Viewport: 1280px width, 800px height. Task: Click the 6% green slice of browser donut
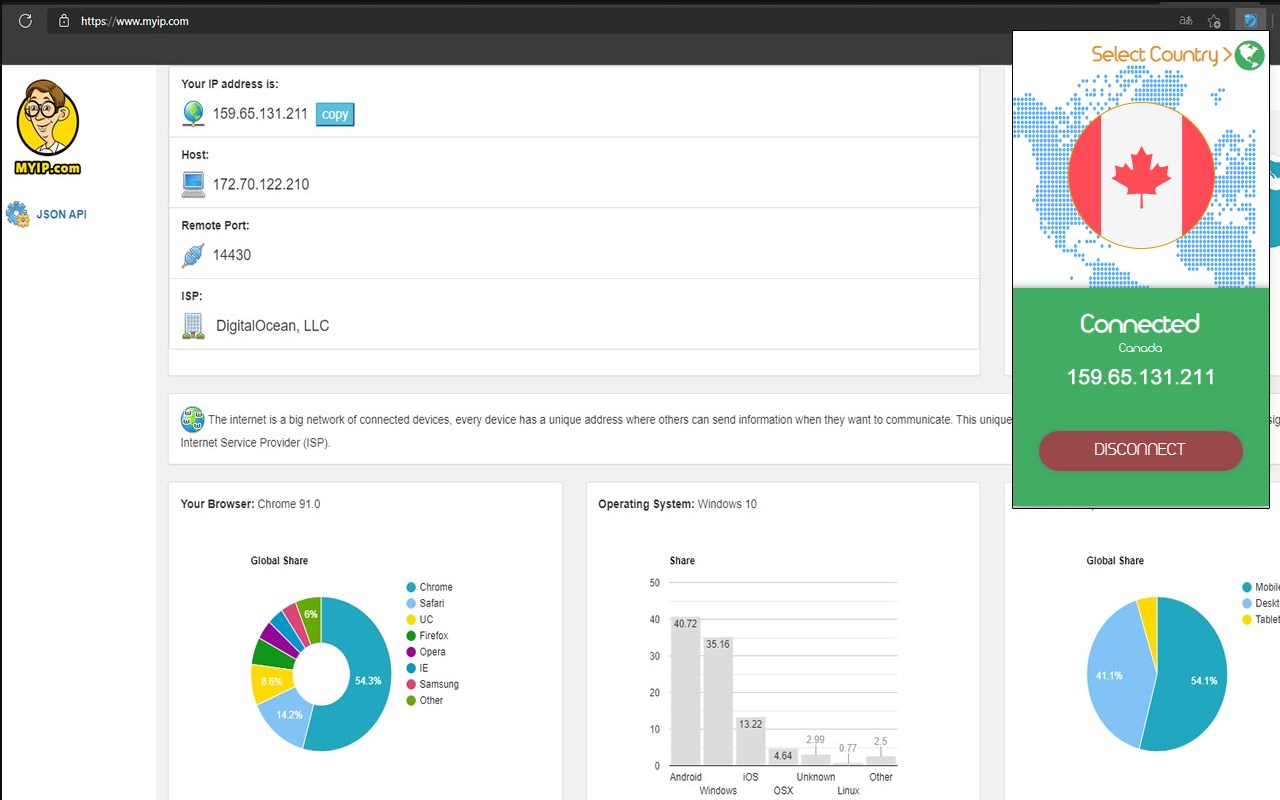click(311, 615)
